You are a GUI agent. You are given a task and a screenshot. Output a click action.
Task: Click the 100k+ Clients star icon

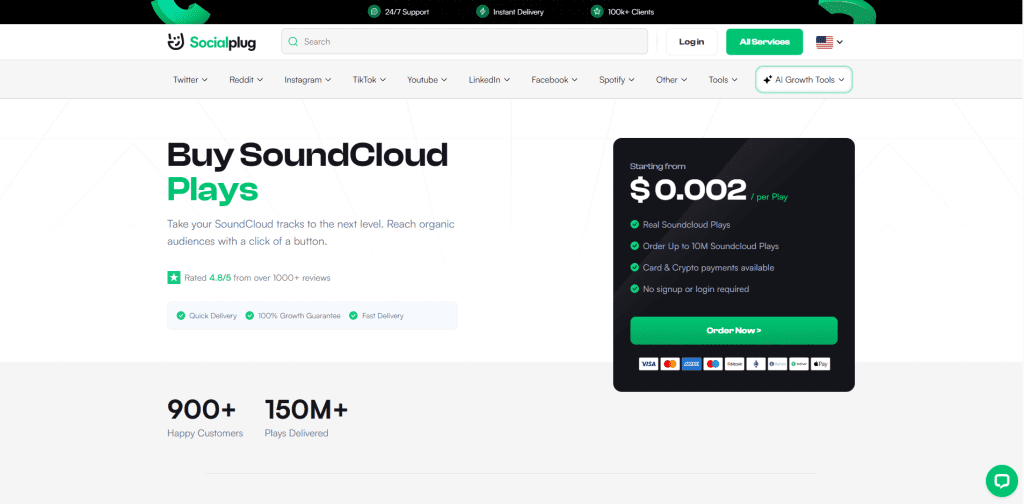(x=596, y=11)
